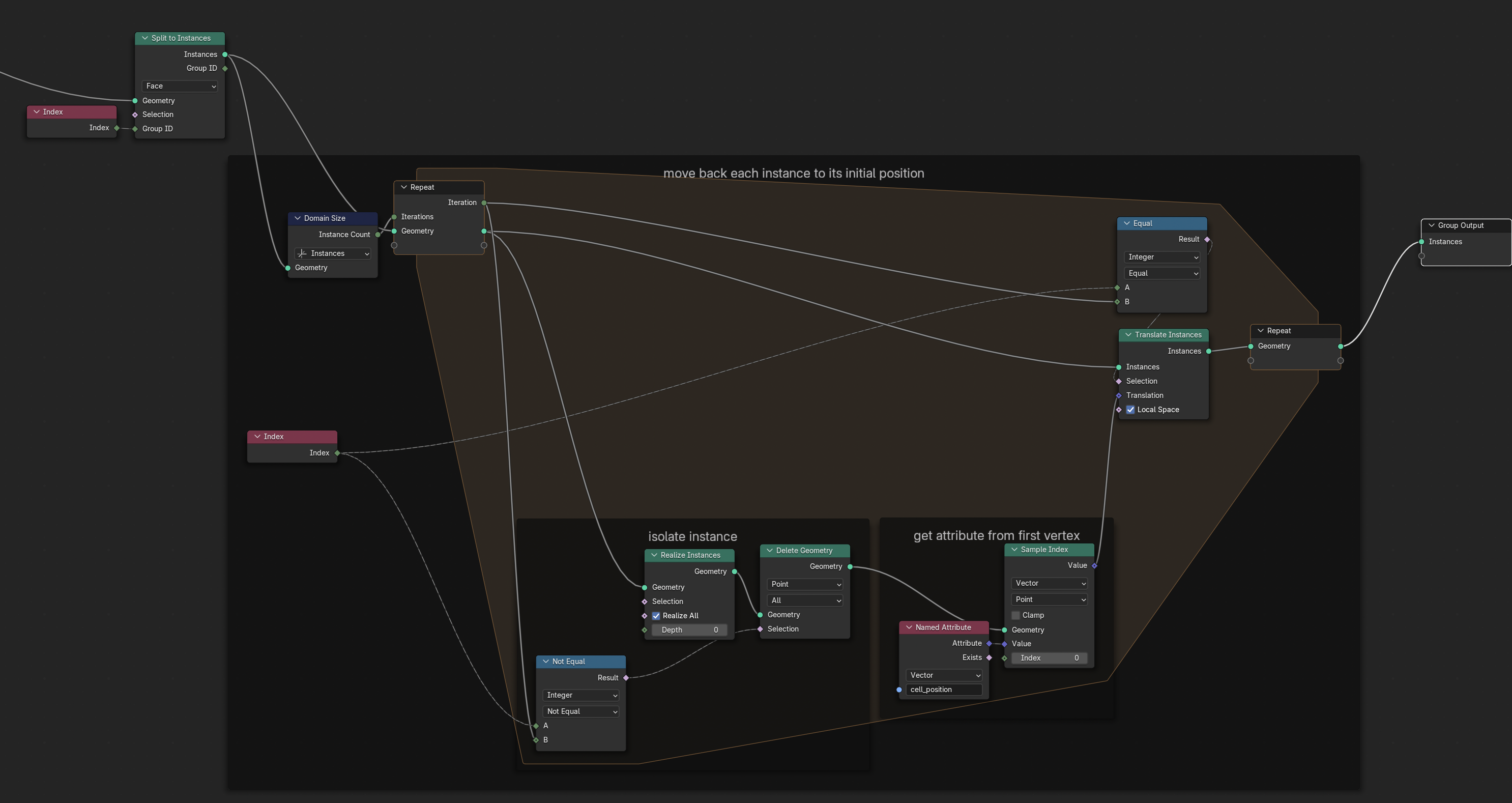Click the cell_position attribute name field
Viewport: 1512px width, 803px height.
pyautogui.click(x=944, y=690)
